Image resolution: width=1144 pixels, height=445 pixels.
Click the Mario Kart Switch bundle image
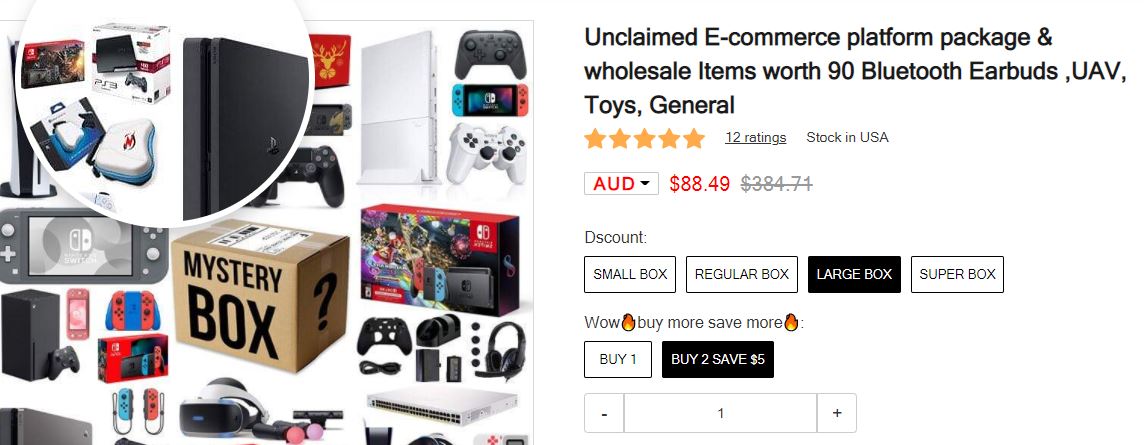[x=440, y=258]
